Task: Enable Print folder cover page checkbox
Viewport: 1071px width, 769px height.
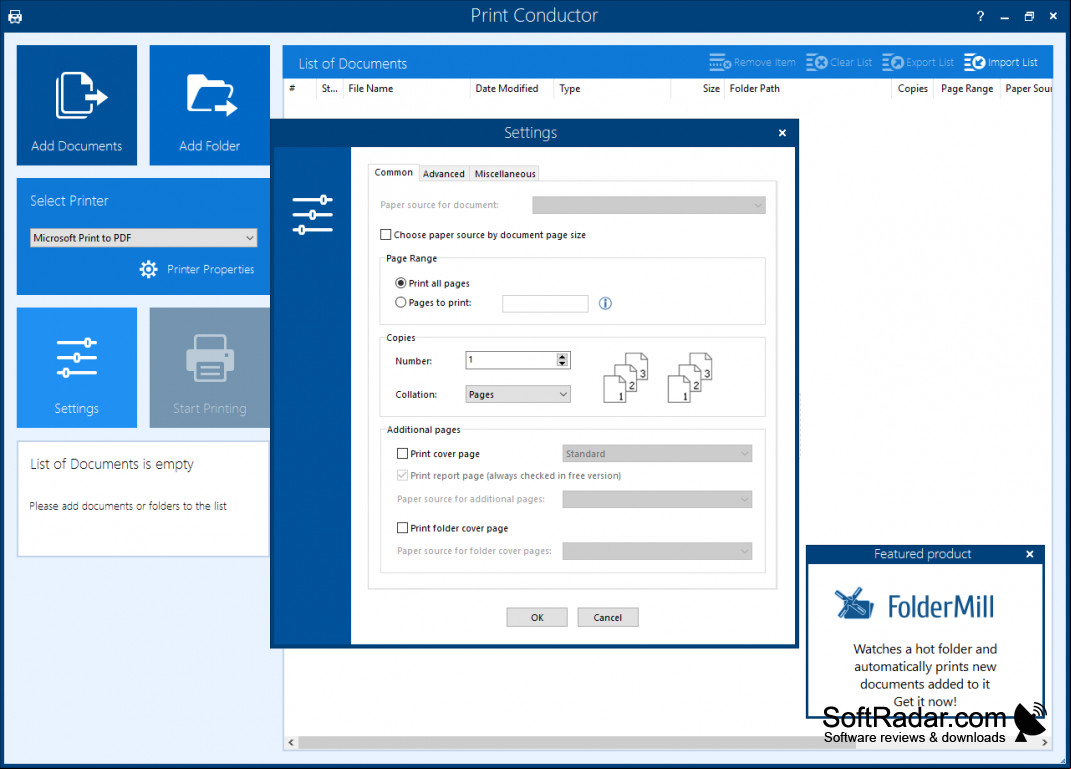Action: [402, 528]
